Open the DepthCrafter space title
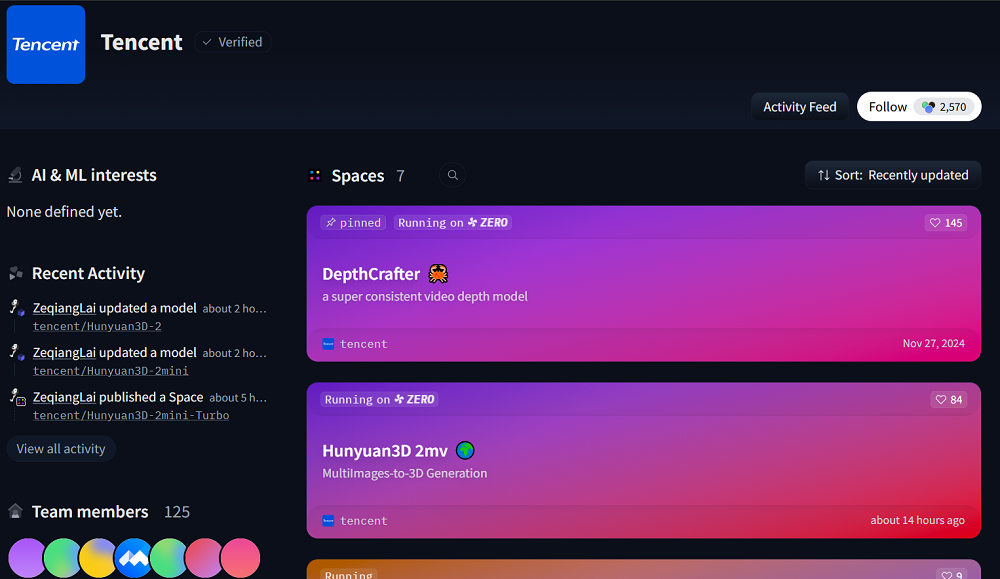 click(371, 274)
